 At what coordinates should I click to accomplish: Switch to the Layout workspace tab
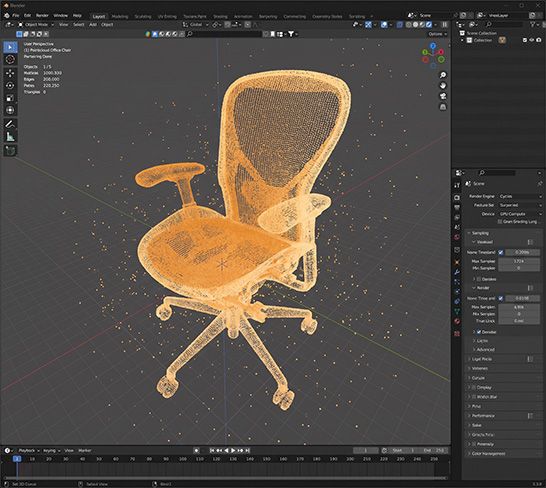tap(99, 16)
